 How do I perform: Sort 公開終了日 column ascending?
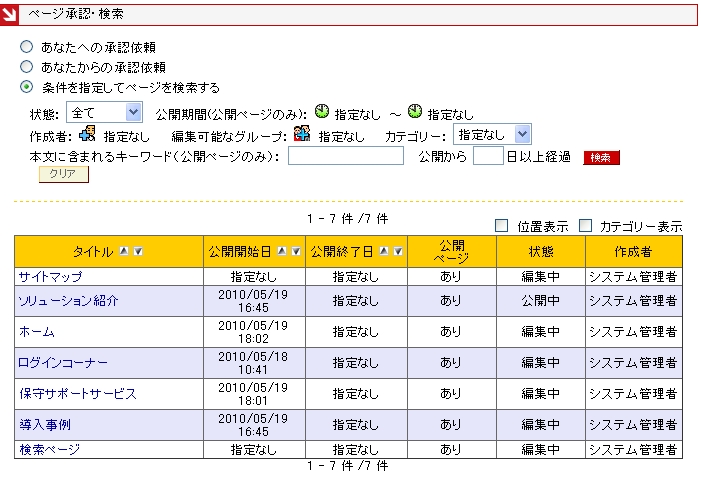coord(384,251)
